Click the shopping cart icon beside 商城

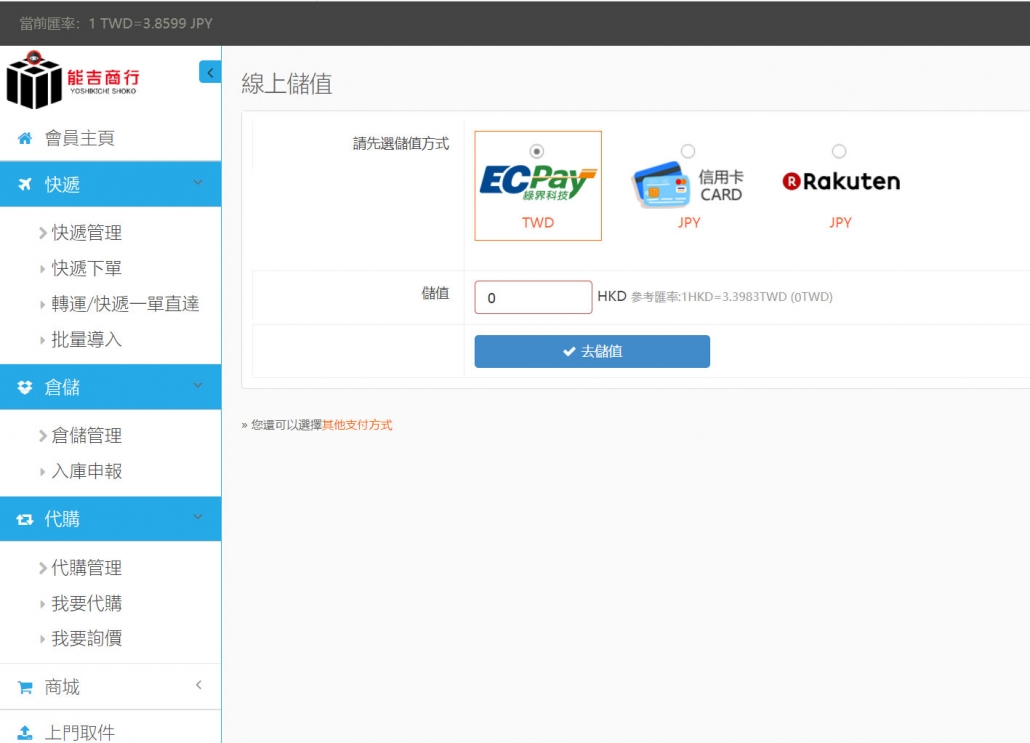point(25,688)
